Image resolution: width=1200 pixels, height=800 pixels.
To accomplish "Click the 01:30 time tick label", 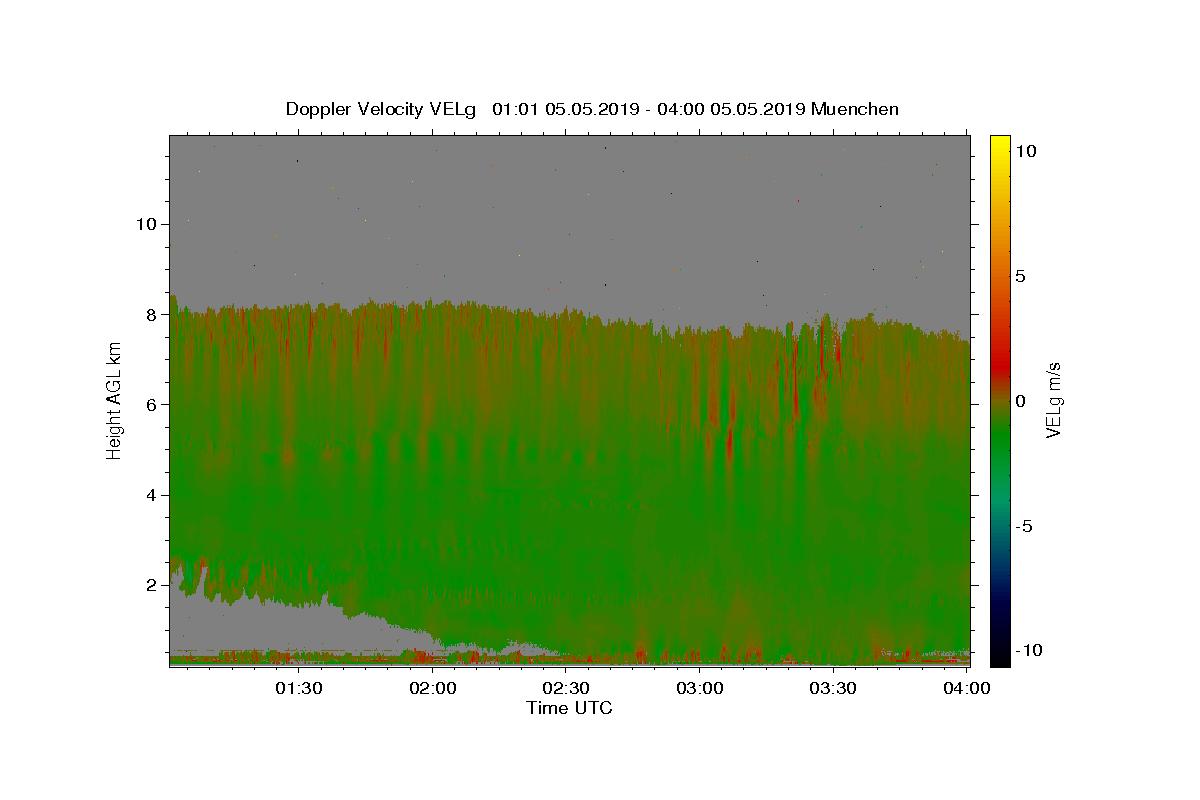I will tap(298, 688).
